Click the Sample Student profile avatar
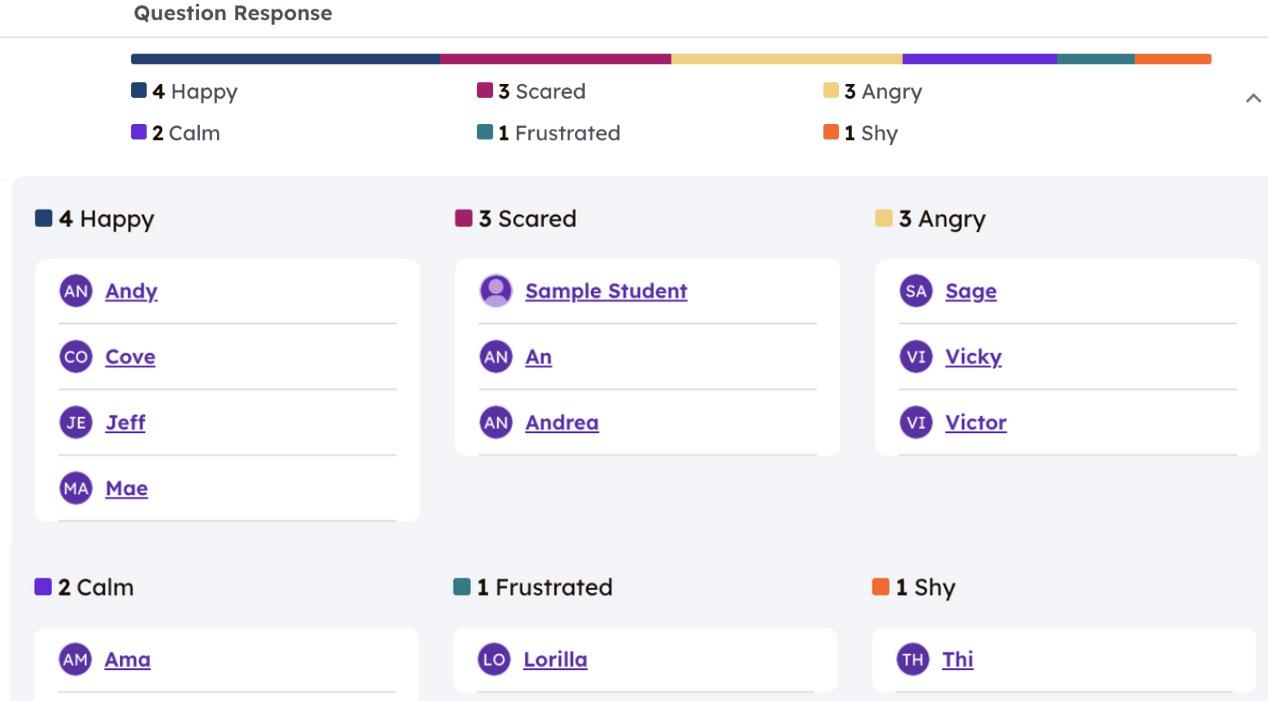The height and width of the screenshot is (701, 1268). [496, 291]
